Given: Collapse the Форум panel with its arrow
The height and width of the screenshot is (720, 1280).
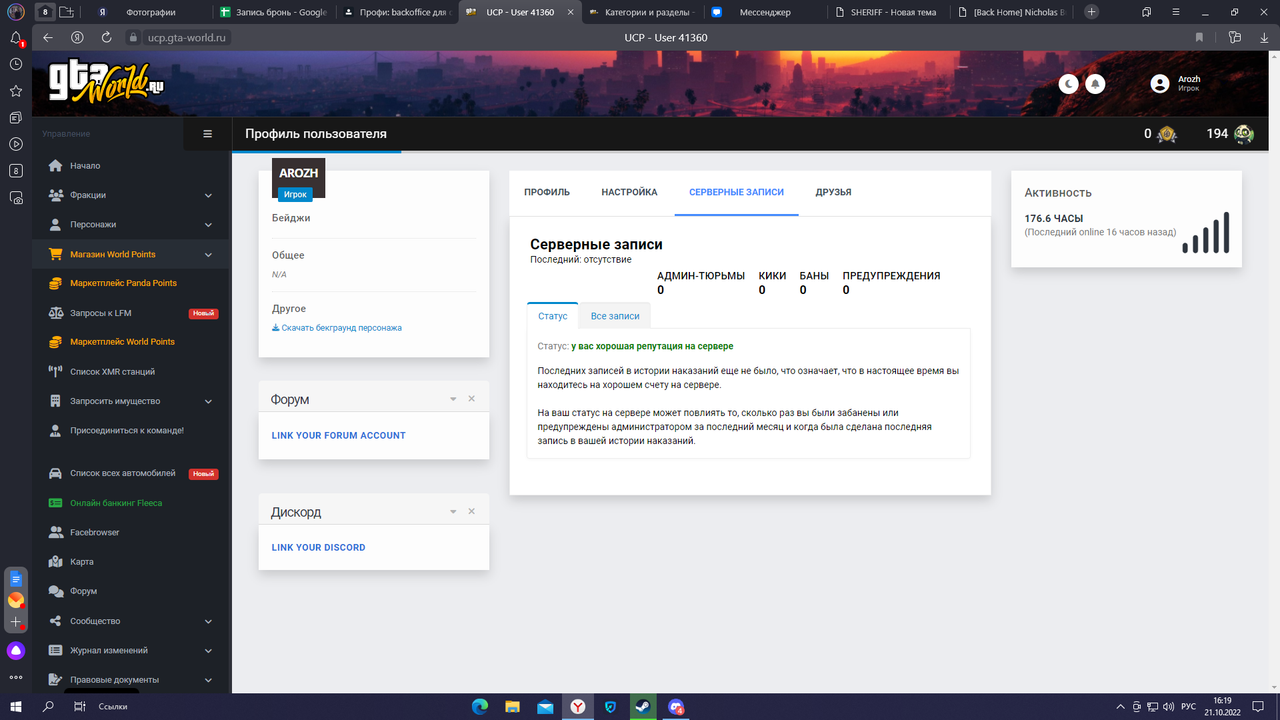Looking at the screenshot, I should 453,399.
